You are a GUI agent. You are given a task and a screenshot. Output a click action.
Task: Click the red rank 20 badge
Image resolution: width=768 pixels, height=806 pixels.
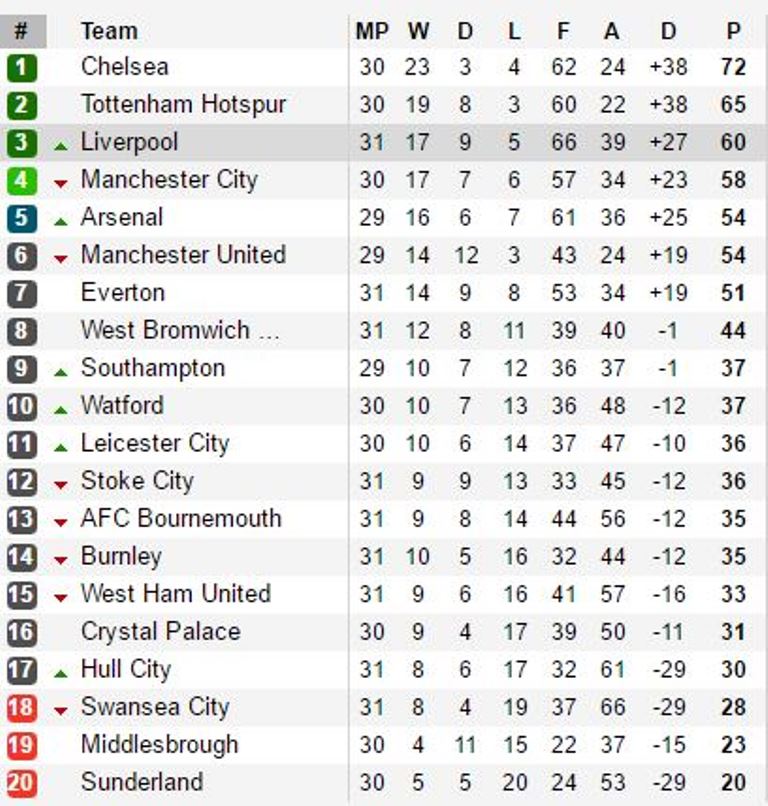(x=21, y=783)
